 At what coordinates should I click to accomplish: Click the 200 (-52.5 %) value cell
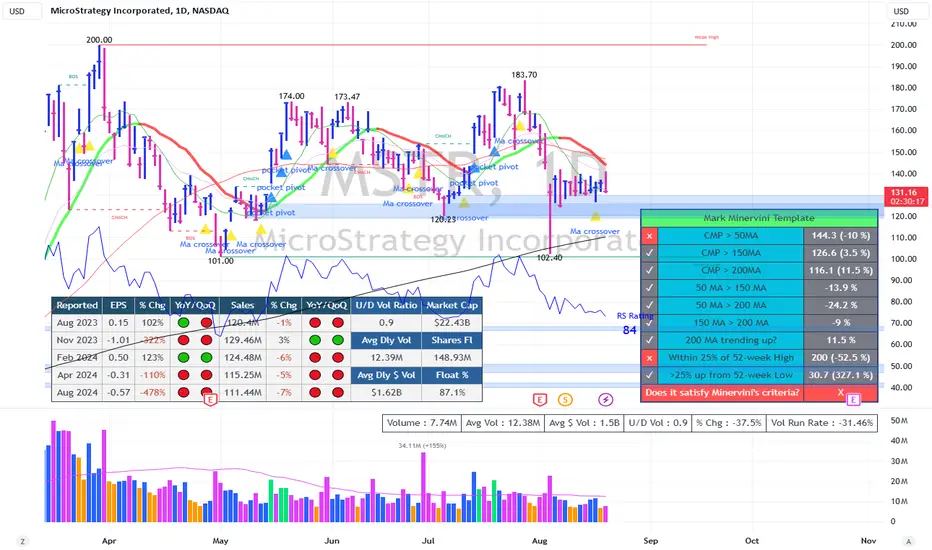(x=840, y=357)
